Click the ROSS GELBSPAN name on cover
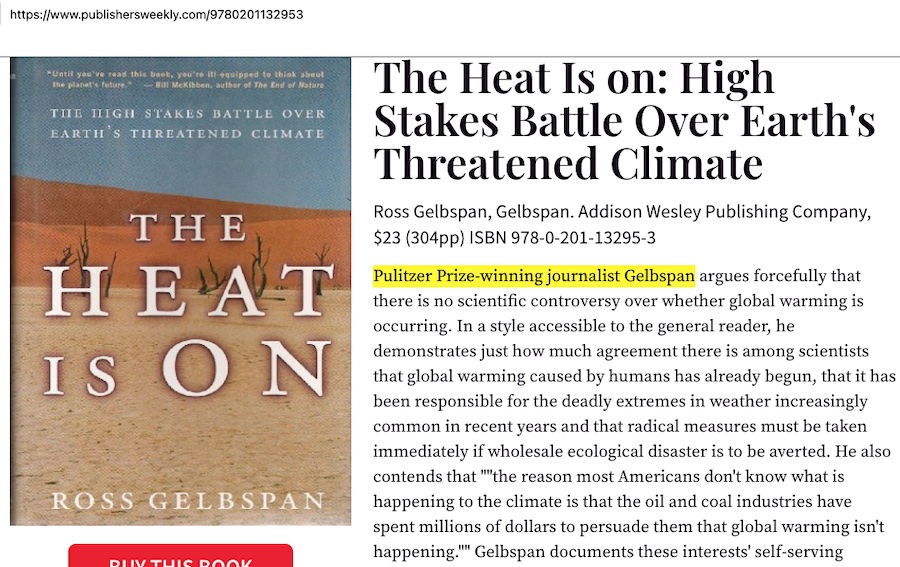 click(187, 500)
